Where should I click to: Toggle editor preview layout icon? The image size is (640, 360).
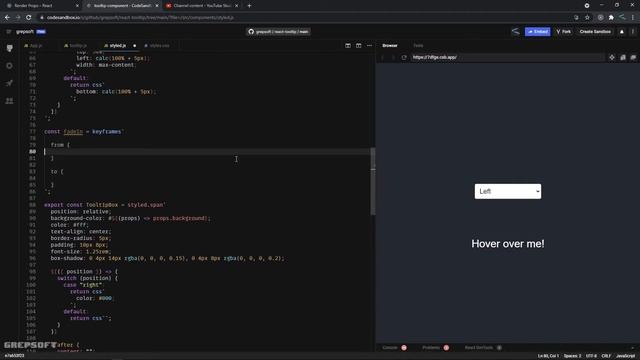coord(348,46)
